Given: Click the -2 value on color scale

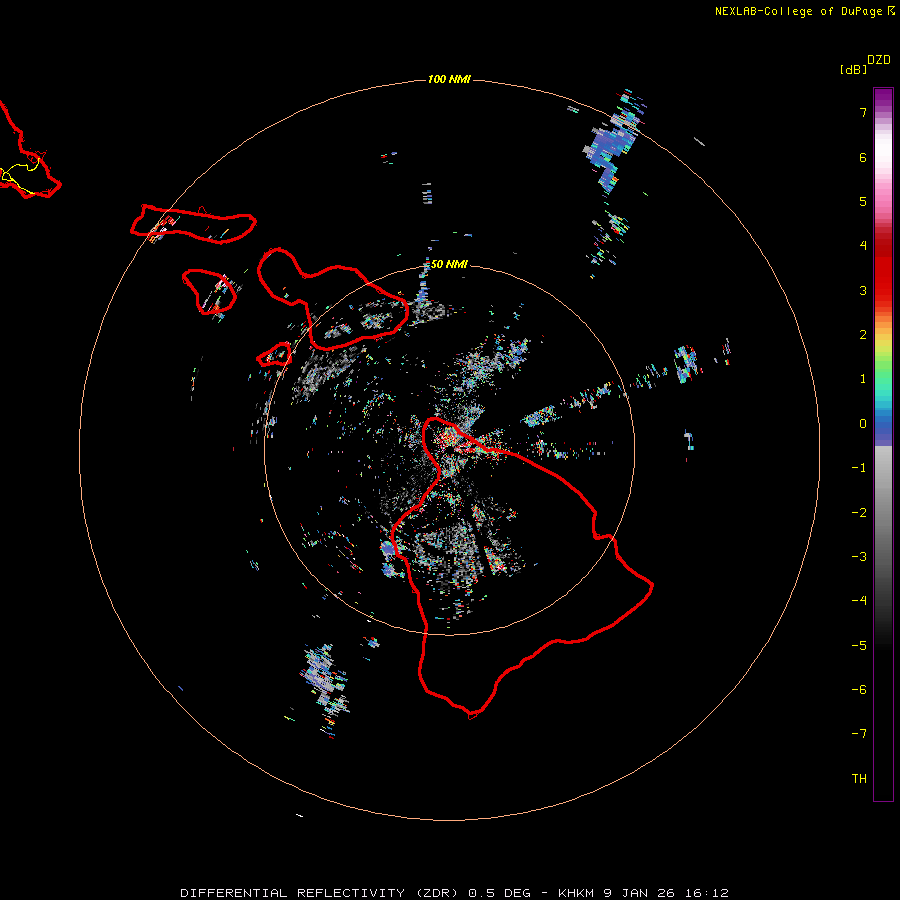Looking at the screenshot, I should 859,513.
